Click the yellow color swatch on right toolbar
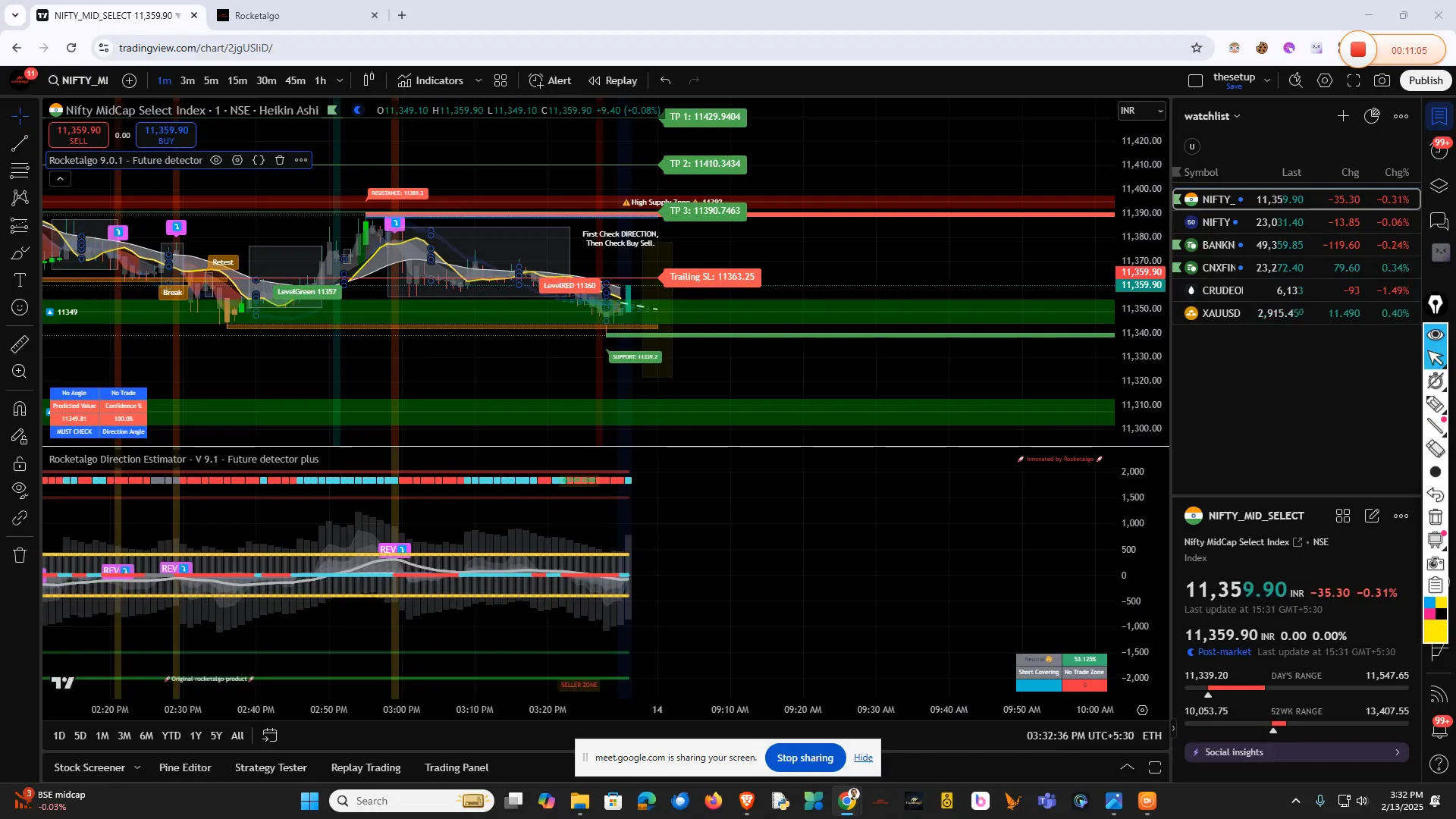The image size is (1456, 819). 1436,632
